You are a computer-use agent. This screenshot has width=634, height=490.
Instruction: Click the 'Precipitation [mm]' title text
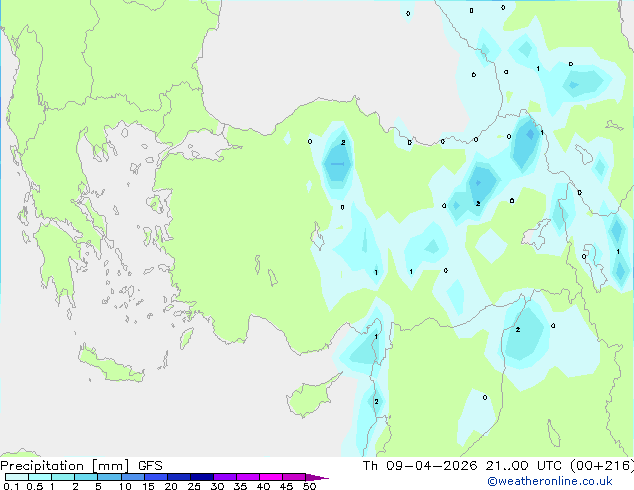[x=65, y=466]
